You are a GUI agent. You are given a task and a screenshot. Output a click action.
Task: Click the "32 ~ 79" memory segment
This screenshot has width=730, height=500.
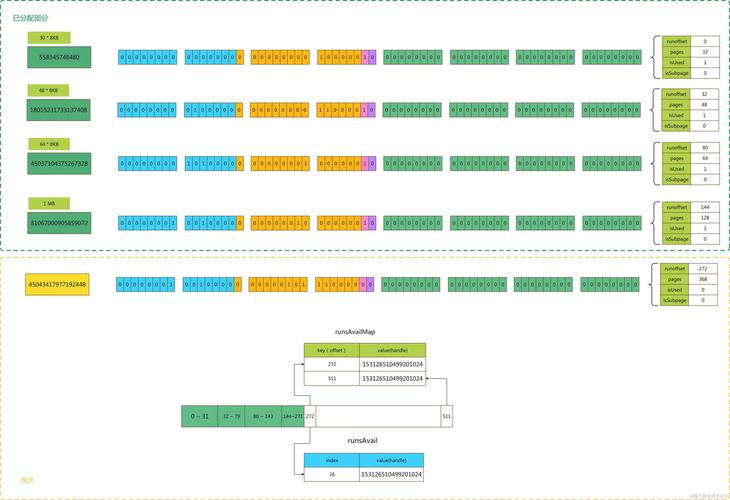coord(232,415)
